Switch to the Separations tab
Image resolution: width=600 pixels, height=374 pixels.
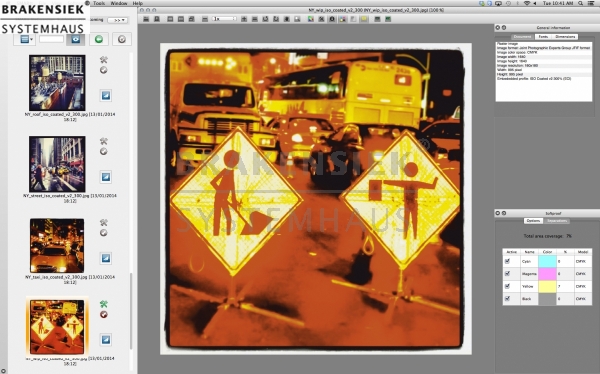(x=557, y=221)
